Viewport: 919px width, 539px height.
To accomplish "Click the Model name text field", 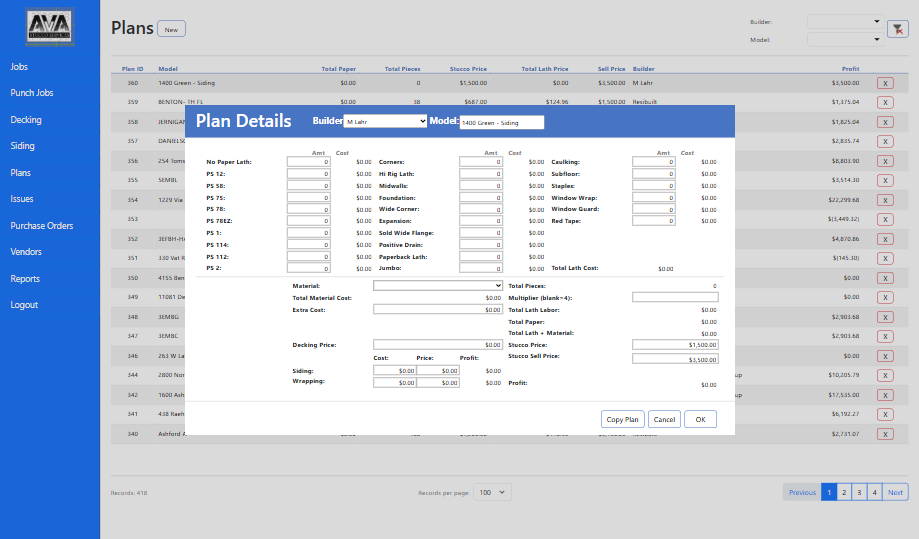I will 501,122.
